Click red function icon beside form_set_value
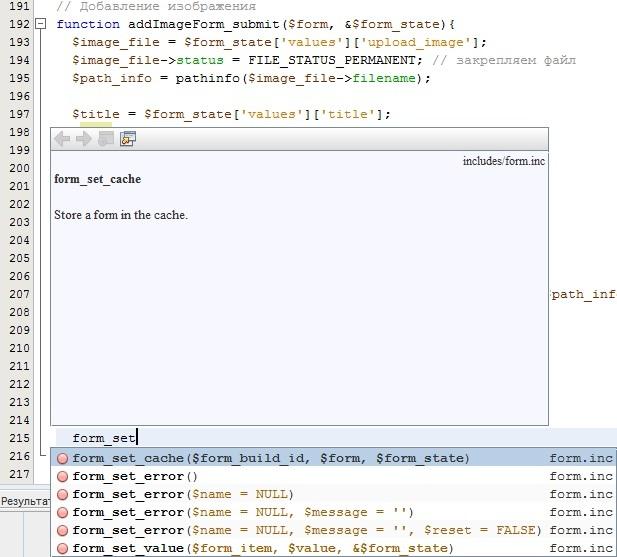Screen dimensions: 617x557 pos(62,548)
